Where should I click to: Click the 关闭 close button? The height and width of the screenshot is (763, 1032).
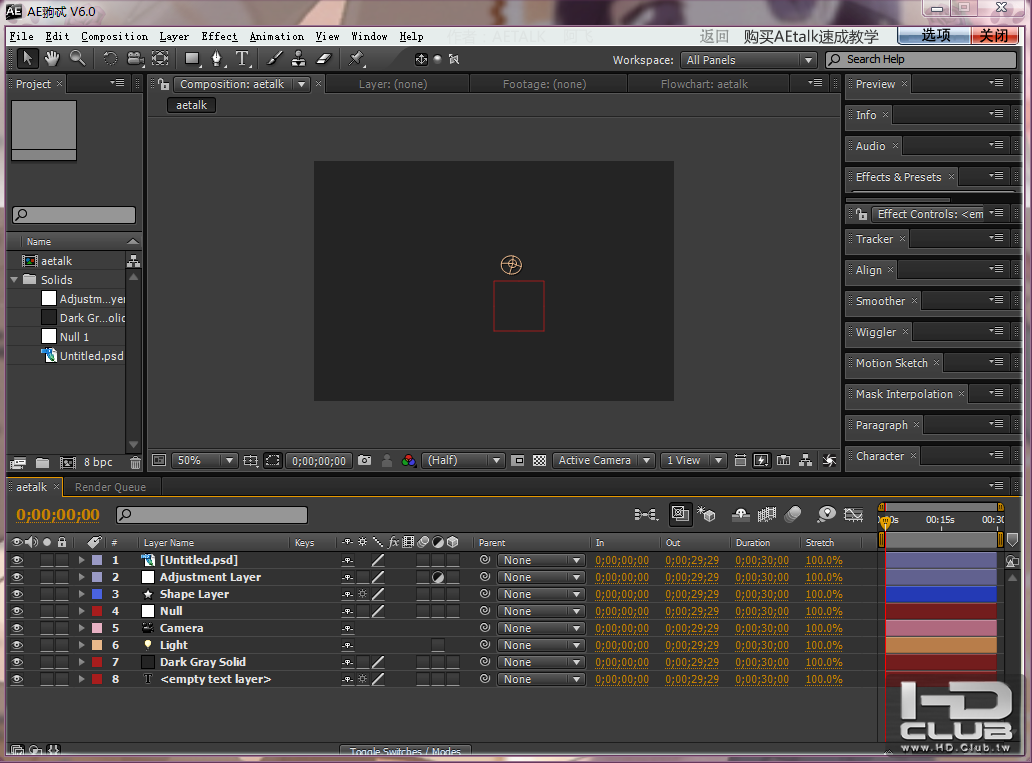(994, 36)
